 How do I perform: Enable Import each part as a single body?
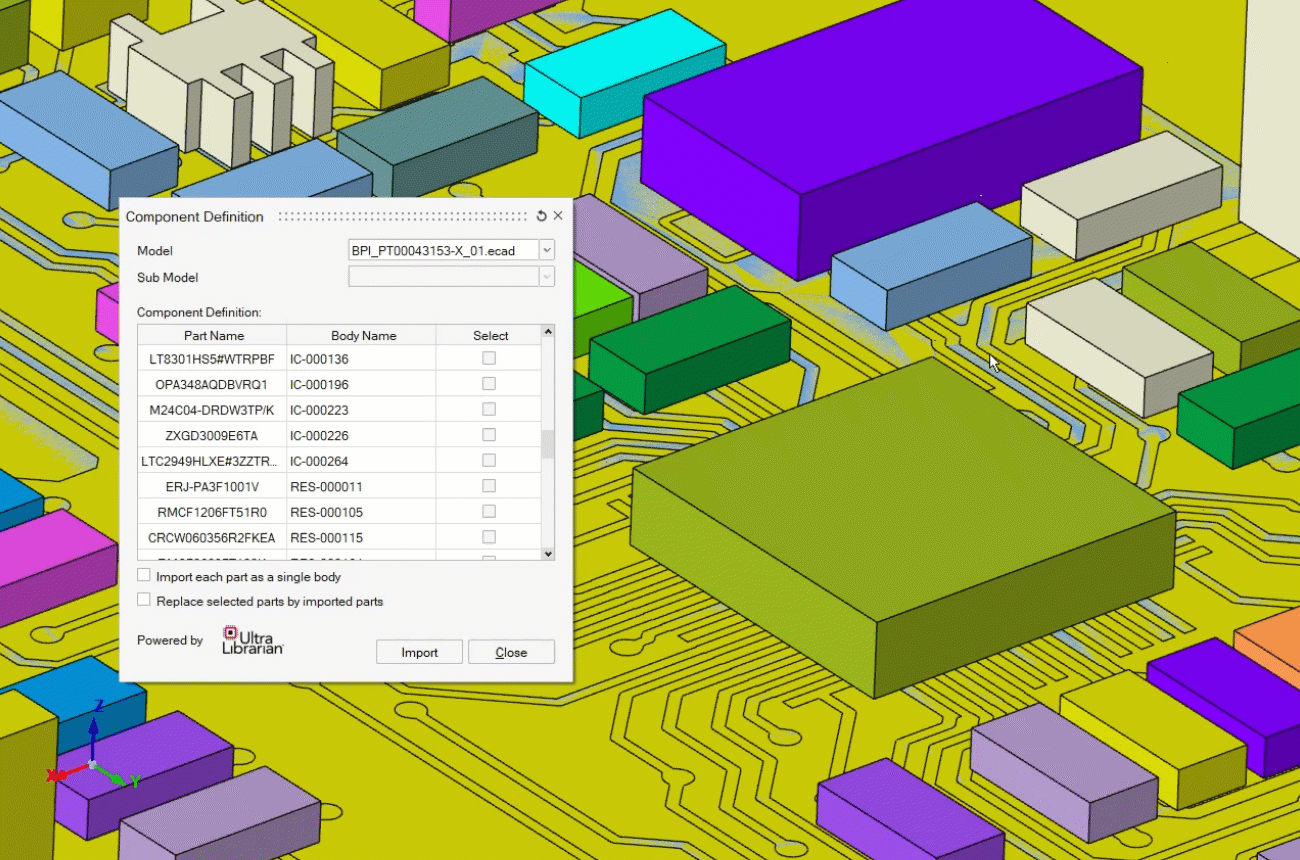pyautogui.click(x=144, y=576)
